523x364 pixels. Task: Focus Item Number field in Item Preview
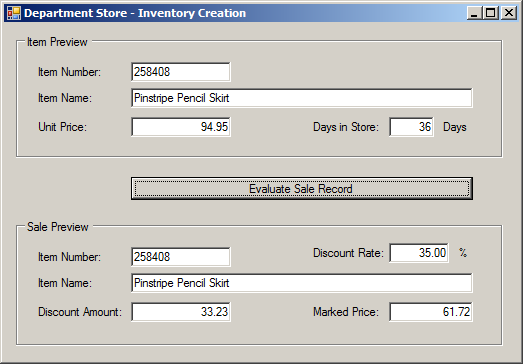tap(180, 72)
